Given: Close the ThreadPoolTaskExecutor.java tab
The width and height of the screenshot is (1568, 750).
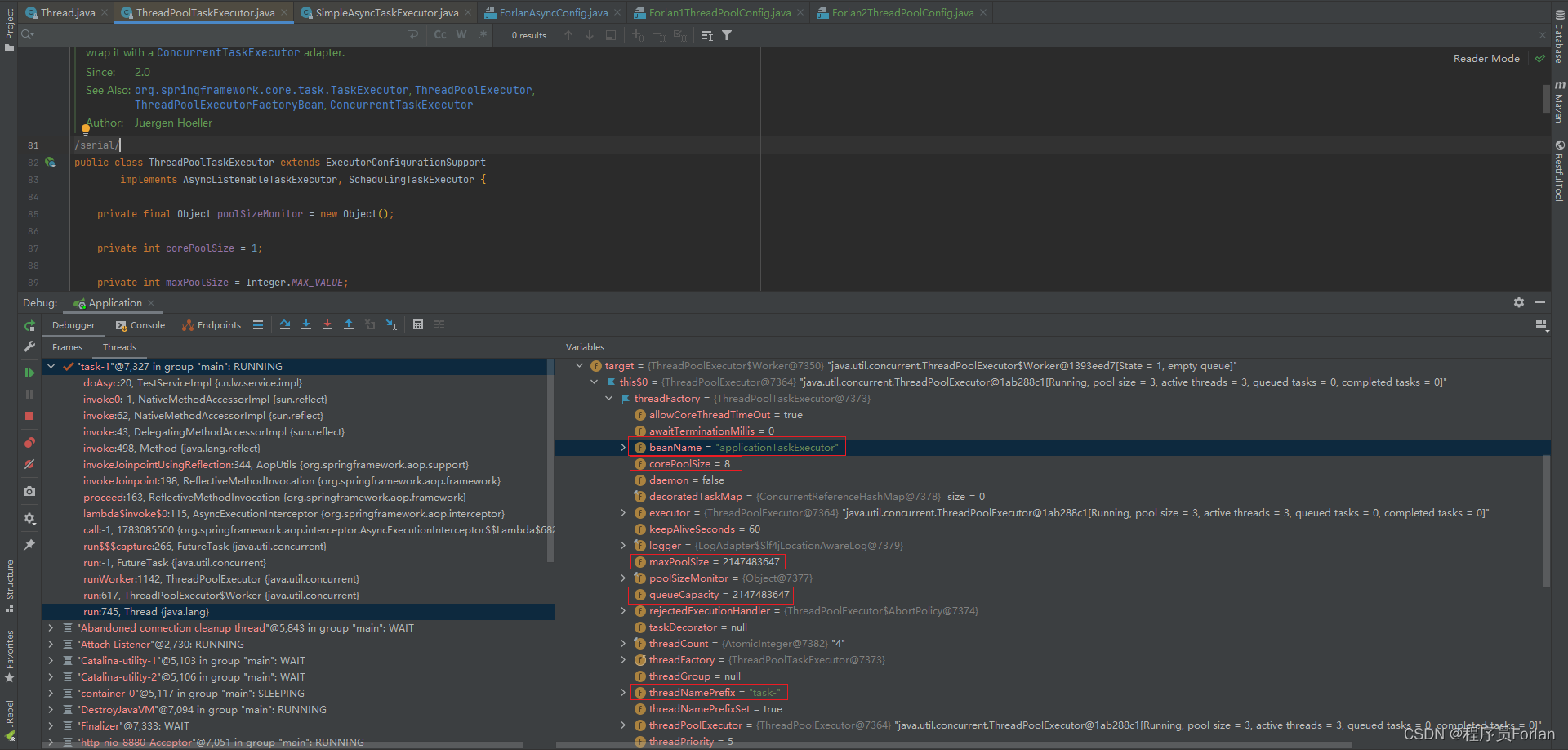Looking at the screenshot, I should pyautogui.click(x=284, y=12).
